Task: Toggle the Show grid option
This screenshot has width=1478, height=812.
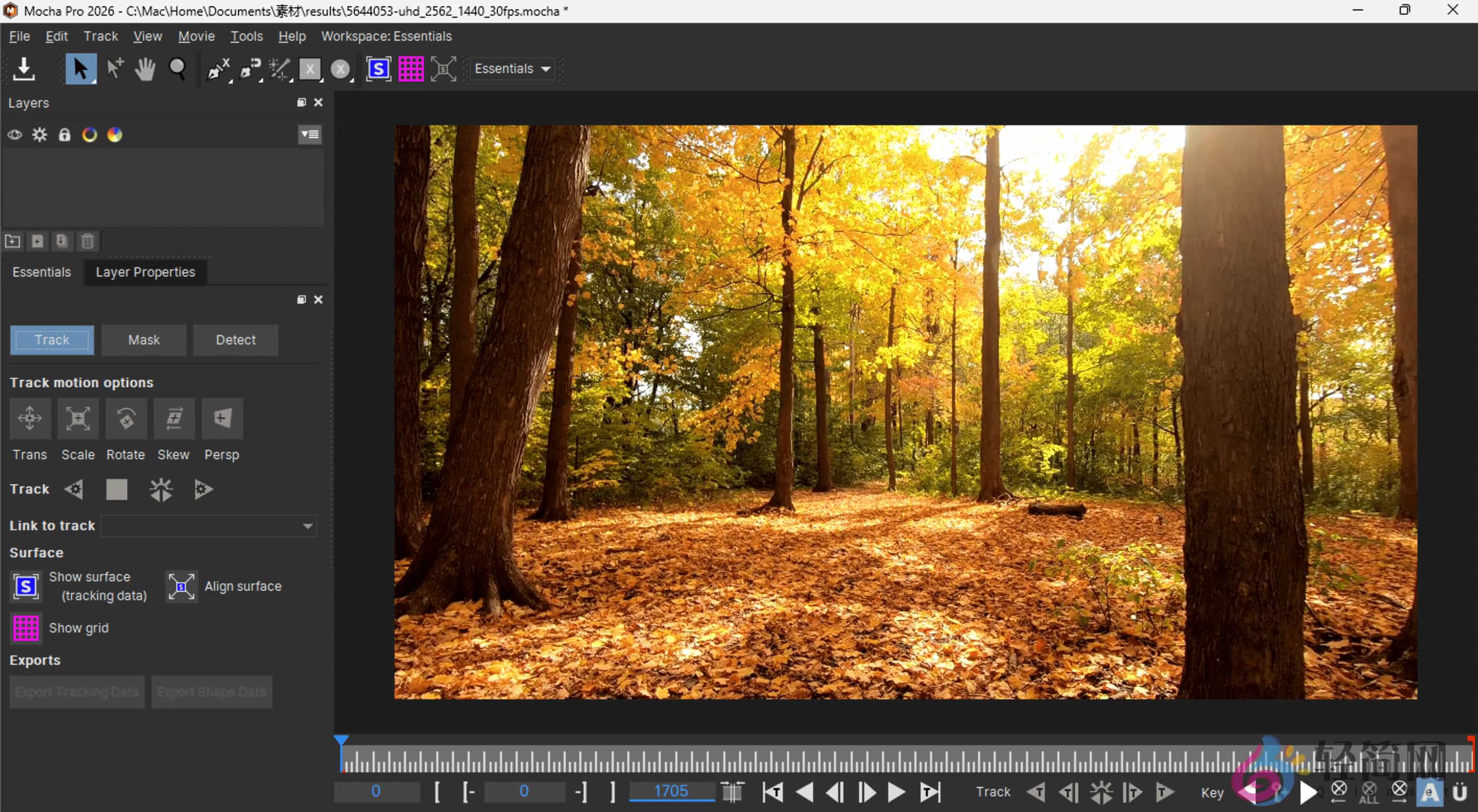Action: pos(26,627)
